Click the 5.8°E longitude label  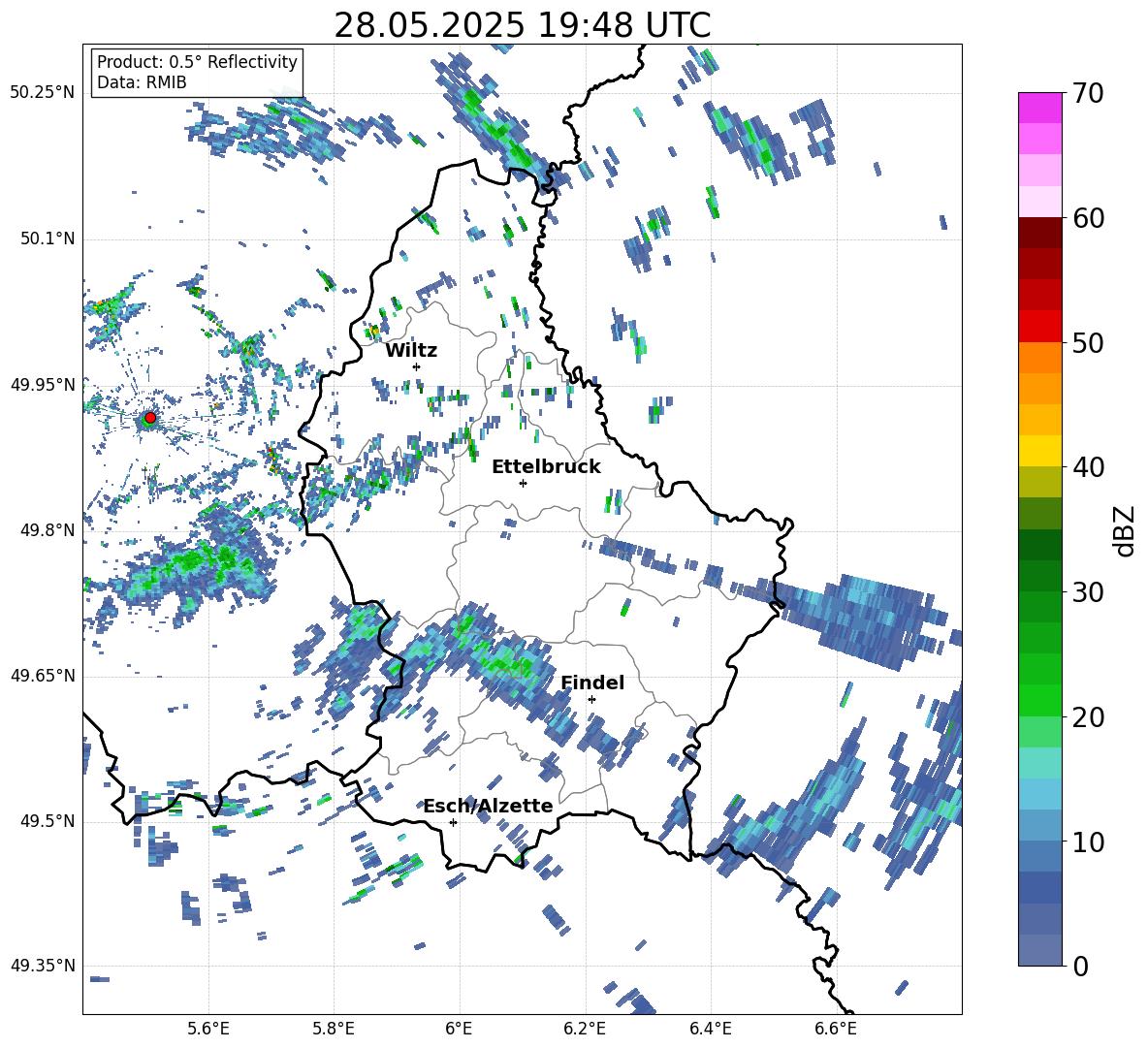pyautogui.click(x=334, y=1029)
